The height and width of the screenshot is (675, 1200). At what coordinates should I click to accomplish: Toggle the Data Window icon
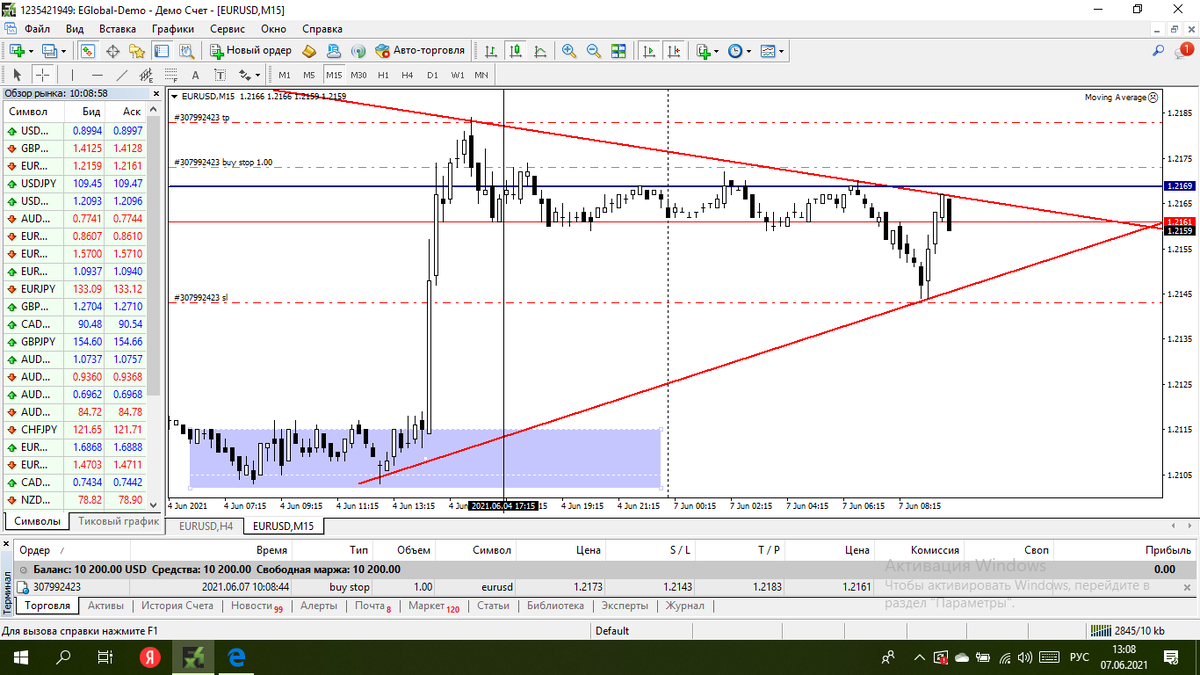113,50
